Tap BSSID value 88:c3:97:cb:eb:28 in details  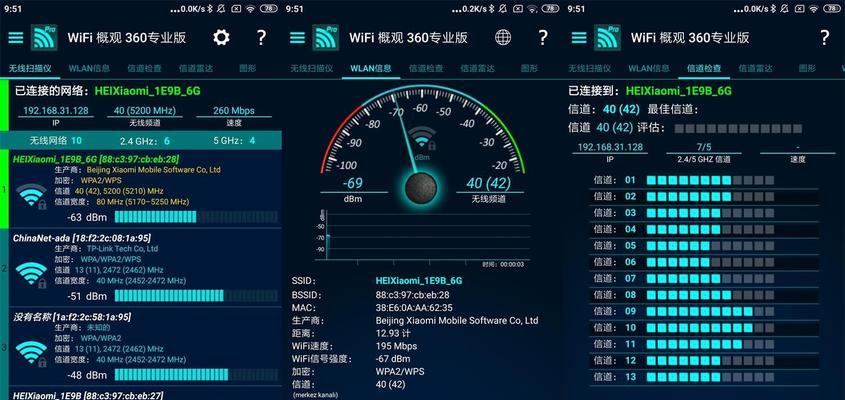(x=412, y=295)
